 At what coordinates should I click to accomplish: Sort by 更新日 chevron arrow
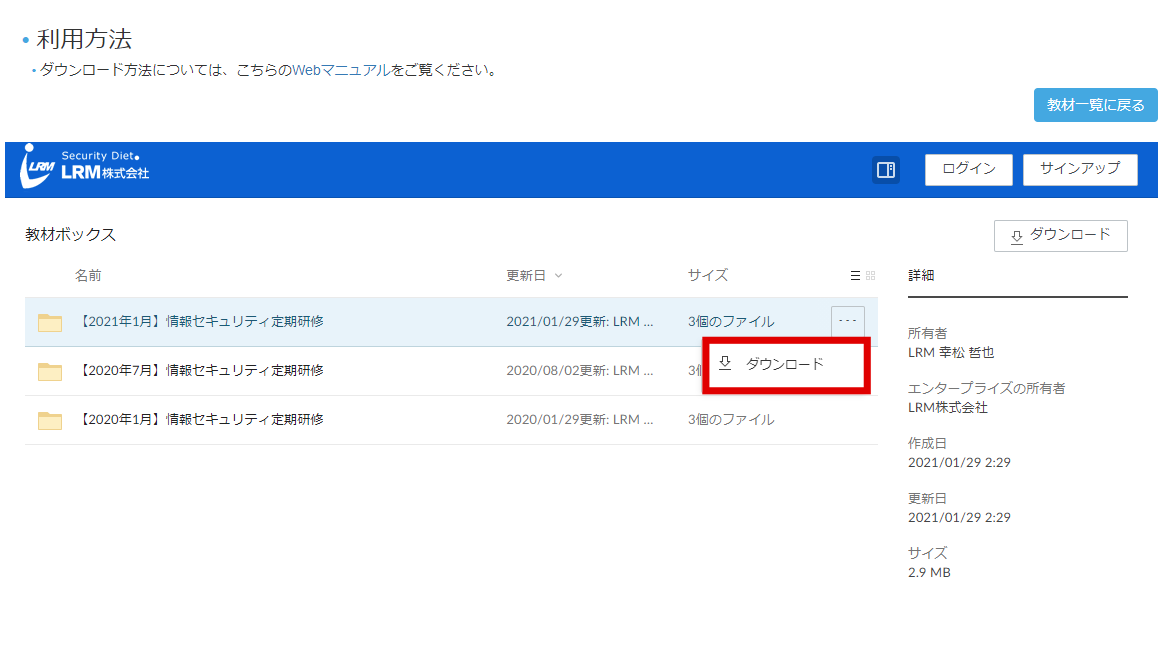pos(559,275)
